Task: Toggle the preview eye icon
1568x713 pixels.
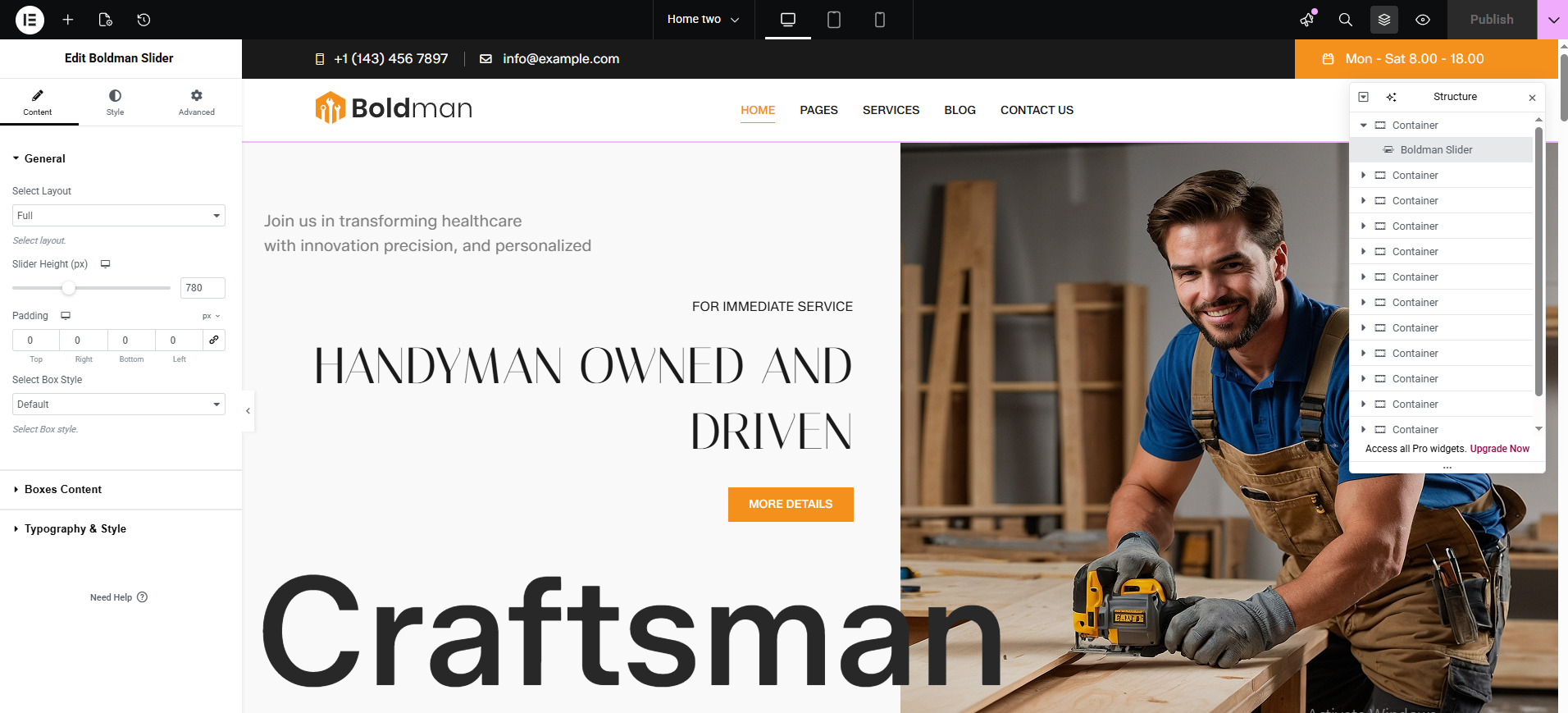Action: click(x=1423, y=20)
